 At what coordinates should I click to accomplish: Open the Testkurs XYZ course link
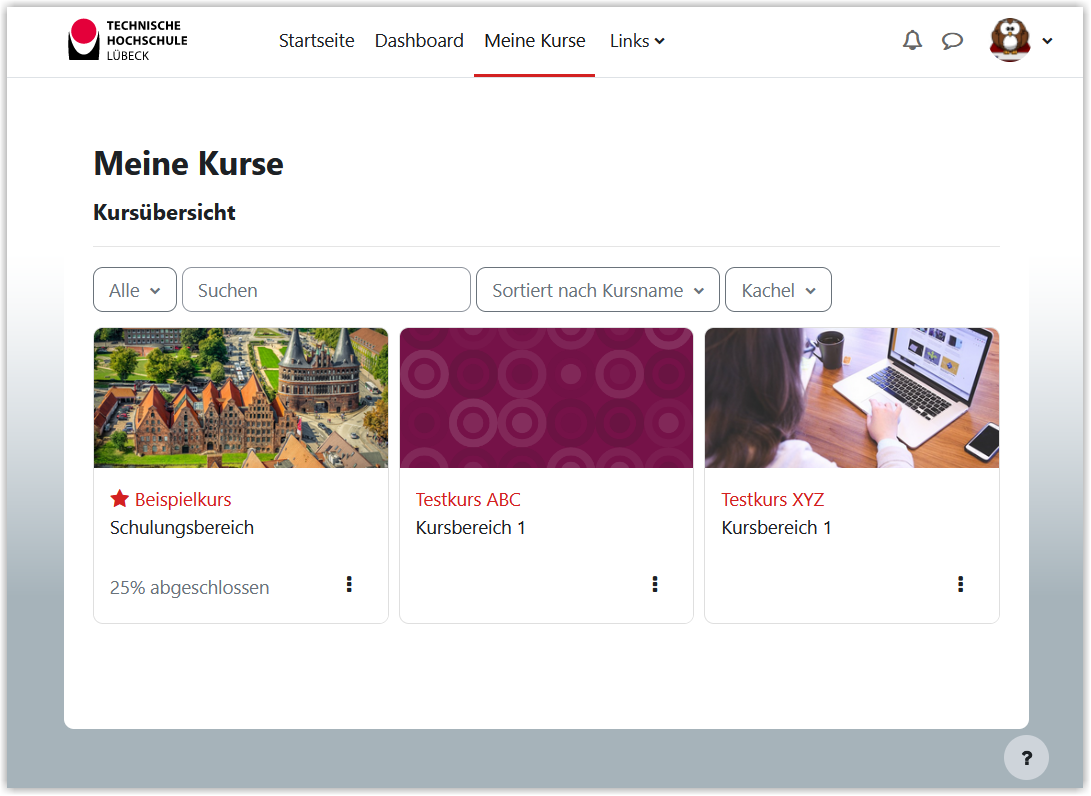(773, 500)
